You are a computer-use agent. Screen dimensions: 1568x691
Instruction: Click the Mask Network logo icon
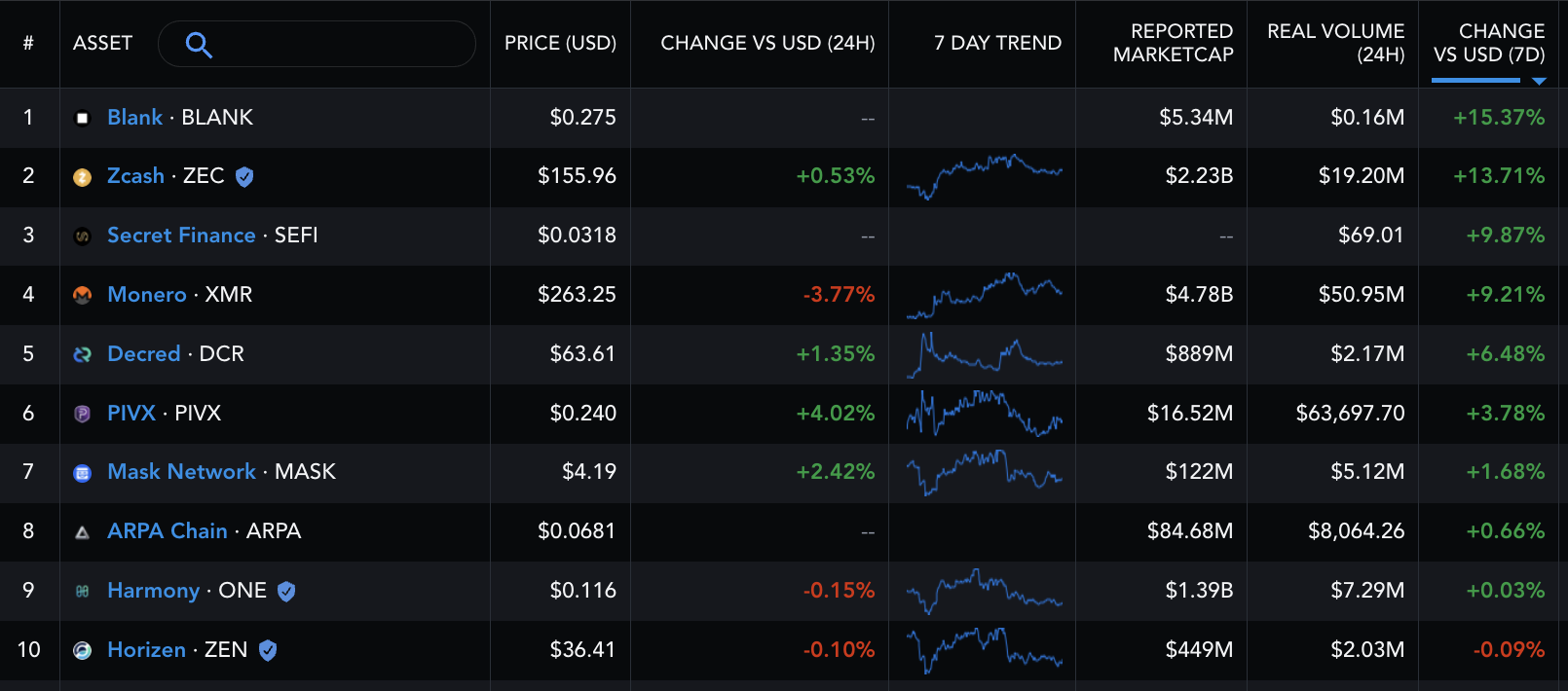(x=83, y=473)
